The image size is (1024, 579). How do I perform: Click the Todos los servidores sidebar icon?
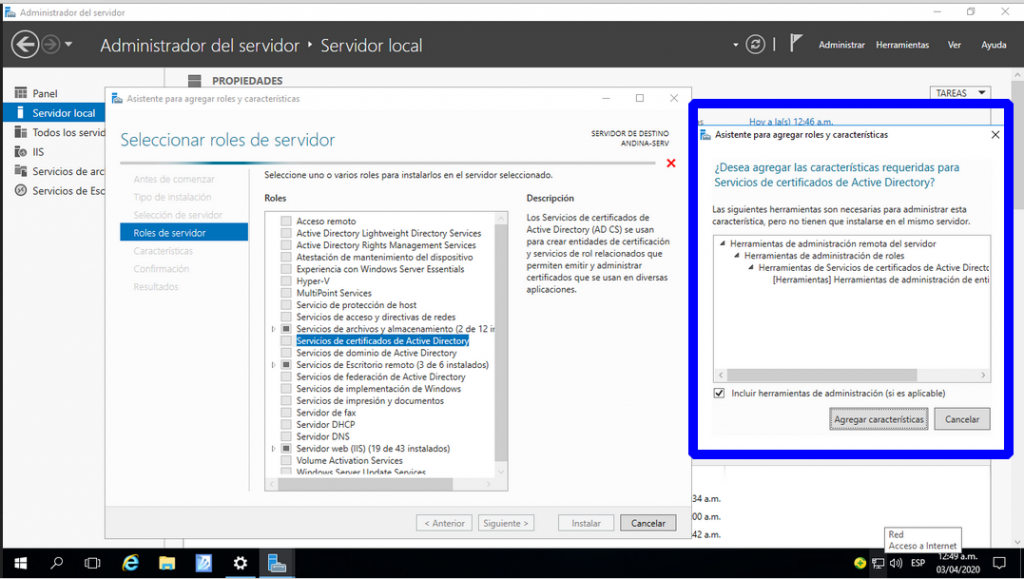(x=21, y=133)
